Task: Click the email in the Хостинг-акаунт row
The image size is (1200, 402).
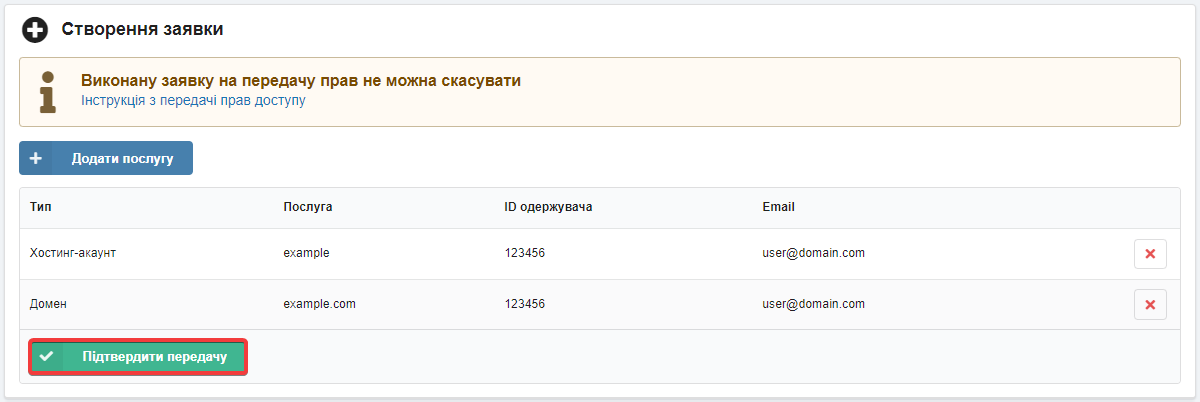Action: 813,253
